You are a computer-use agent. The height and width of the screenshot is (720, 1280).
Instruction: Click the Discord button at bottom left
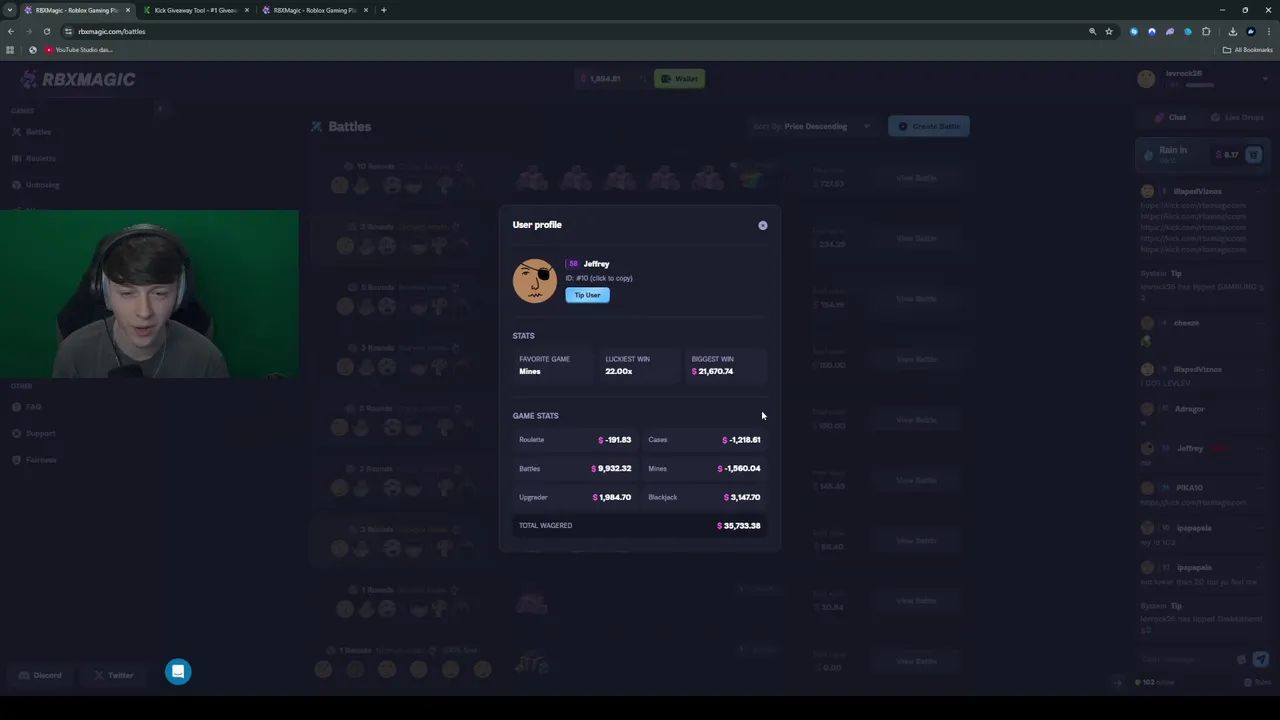(41, 675)
